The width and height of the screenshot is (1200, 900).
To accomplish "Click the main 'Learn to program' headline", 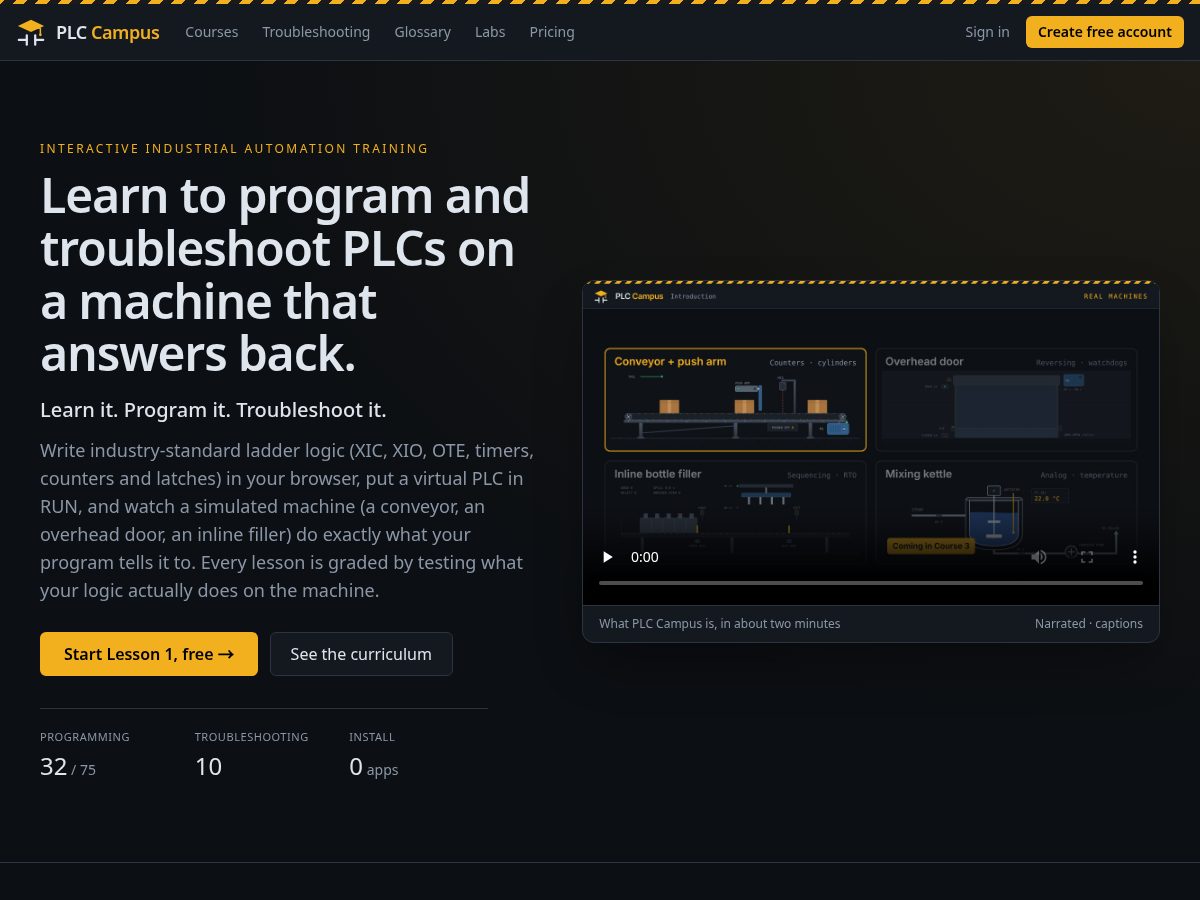I will [x=285, y=275].
